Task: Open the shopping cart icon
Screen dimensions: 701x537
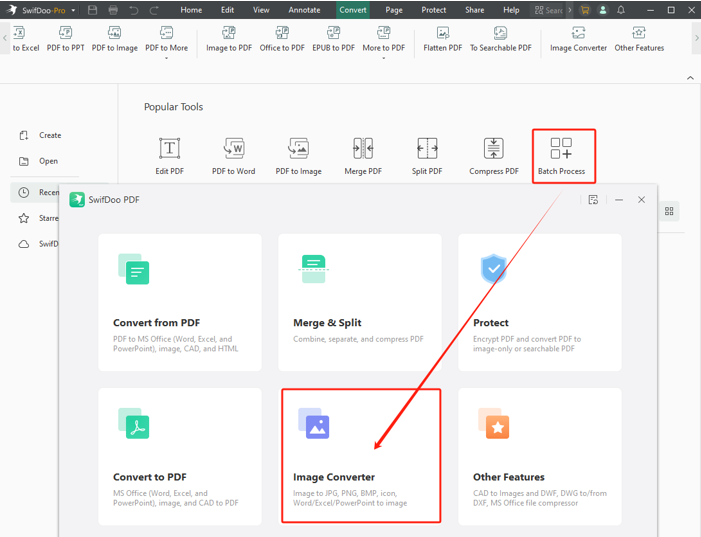Action: (584, 10)
